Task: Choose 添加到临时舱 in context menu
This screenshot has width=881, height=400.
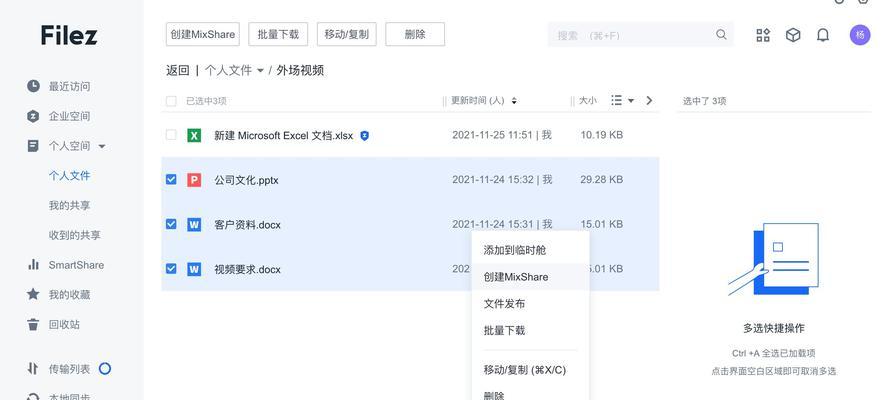Action: point(530,250)
